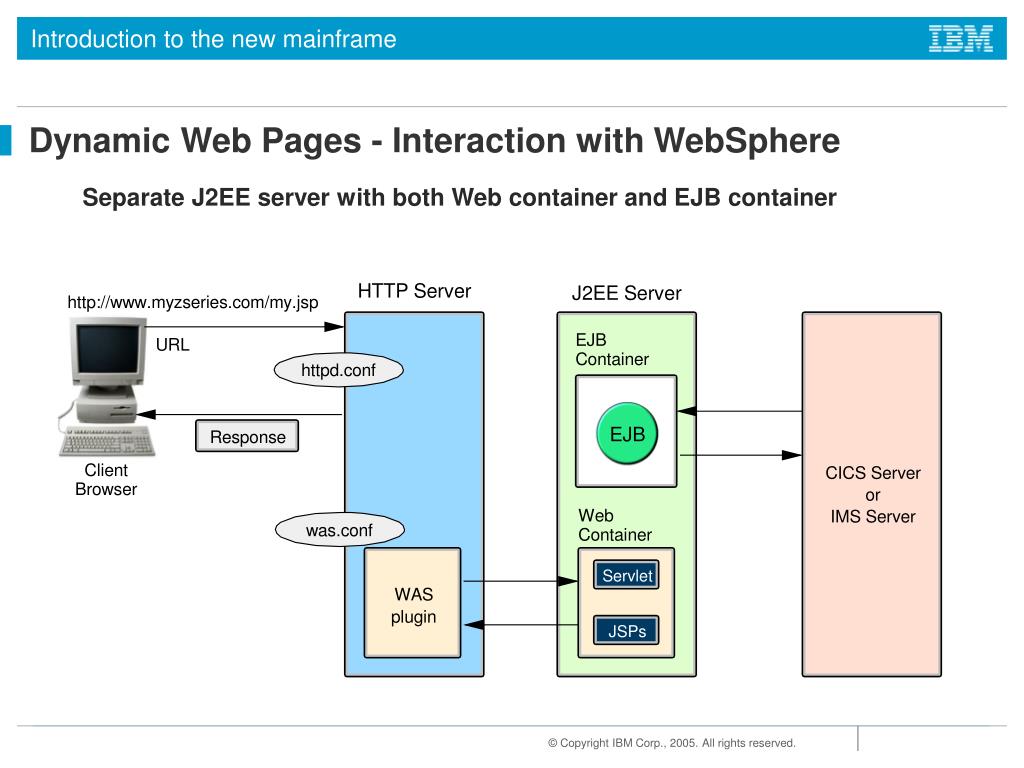Click Introduction to the new mainframe header
This screenshot has width=1024, height=768.
pos(214,39)
